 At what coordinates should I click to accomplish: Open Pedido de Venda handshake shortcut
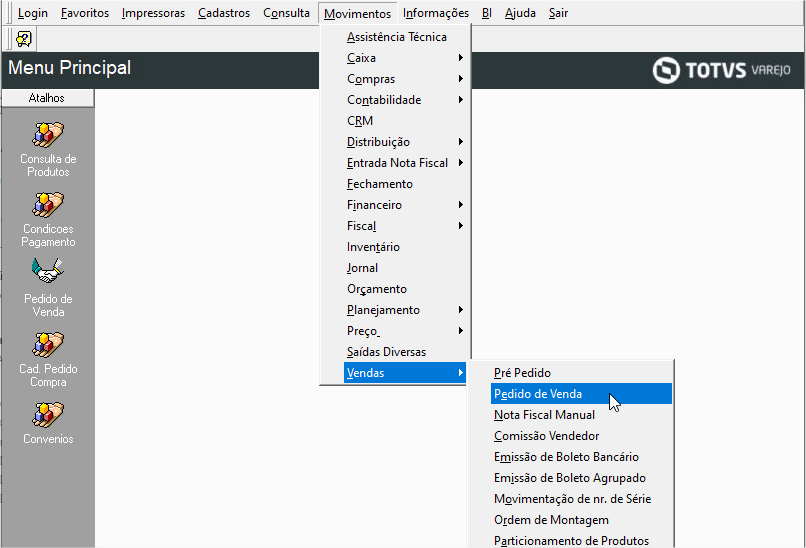click(48, 271)
